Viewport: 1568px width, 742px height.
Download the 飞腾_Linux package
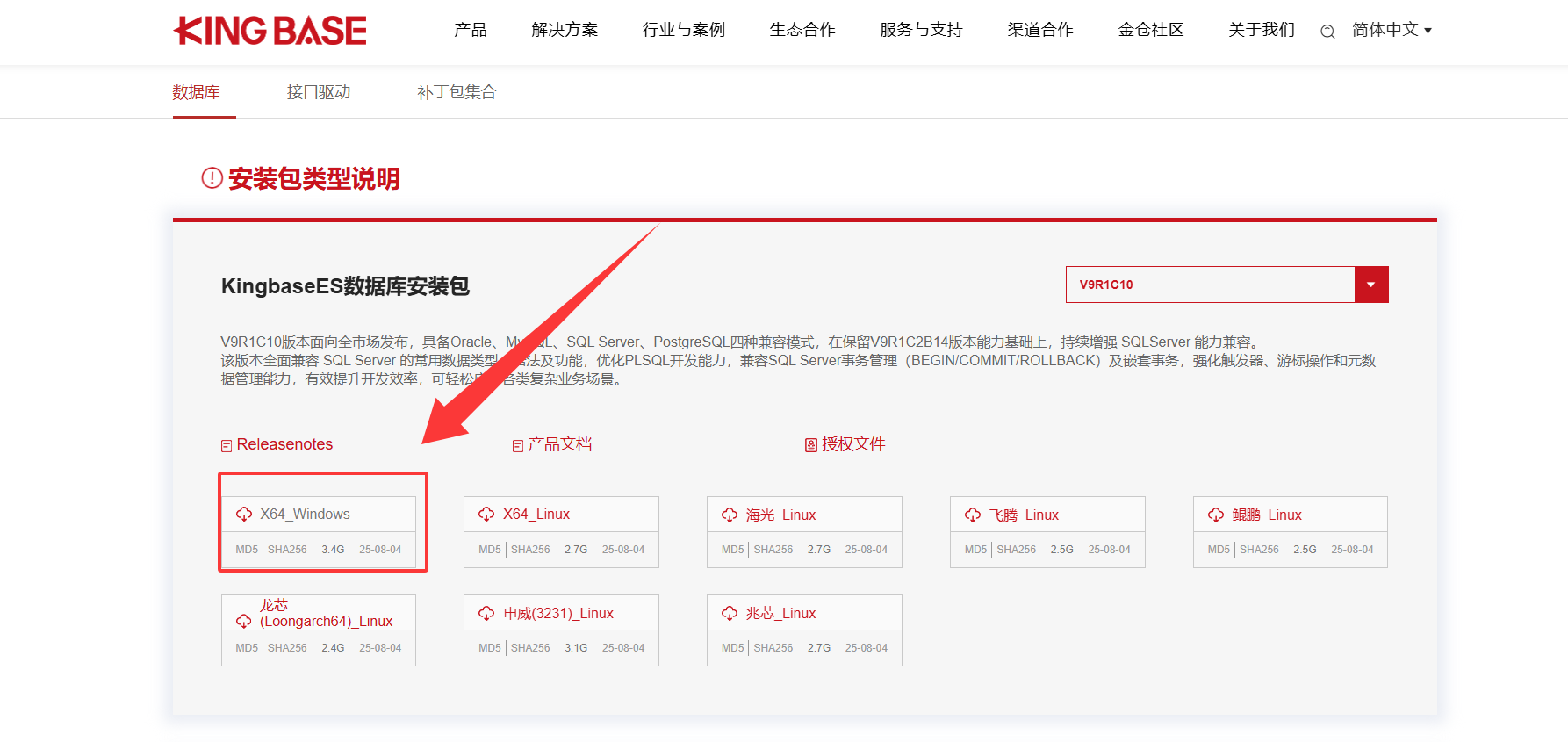[x=1024, y=515]
